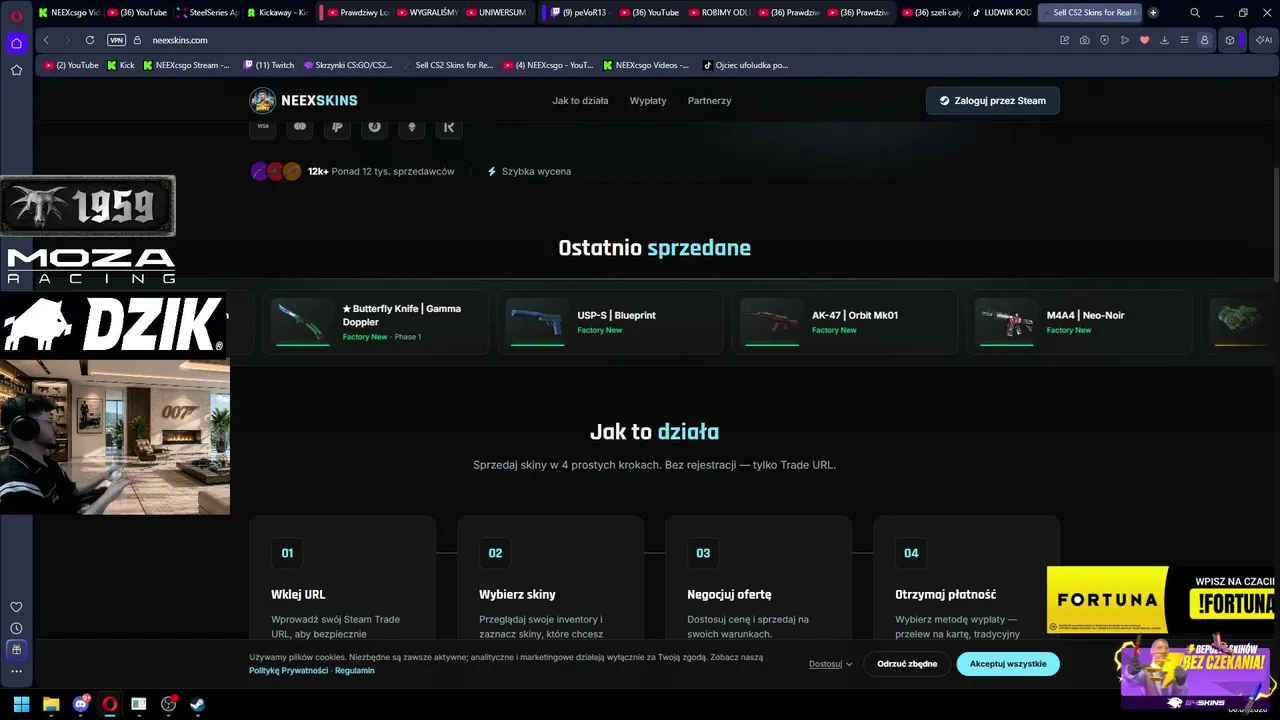This screenshot has width=1280, height=720.
Task: Open a new browser tab with plus
Action: point(1153,13)
